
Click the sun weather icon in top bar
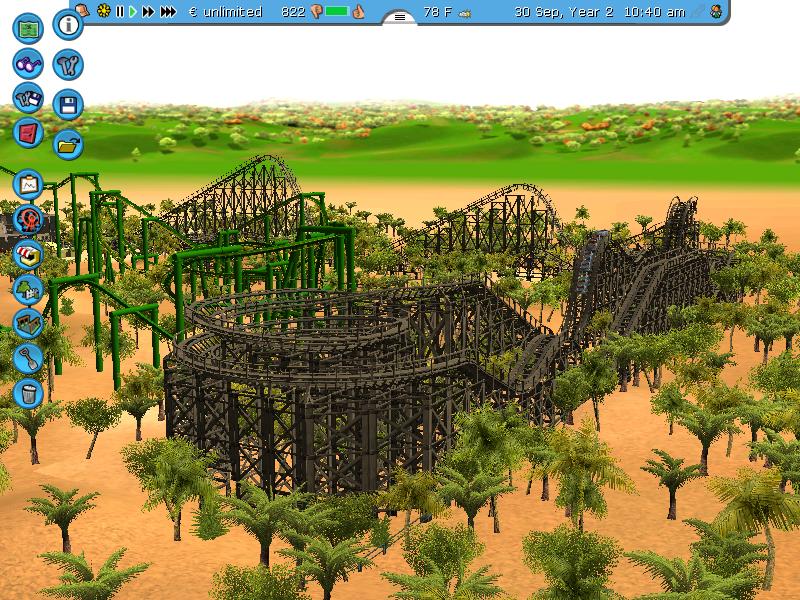pyautogui.click(x=104, y=11)
